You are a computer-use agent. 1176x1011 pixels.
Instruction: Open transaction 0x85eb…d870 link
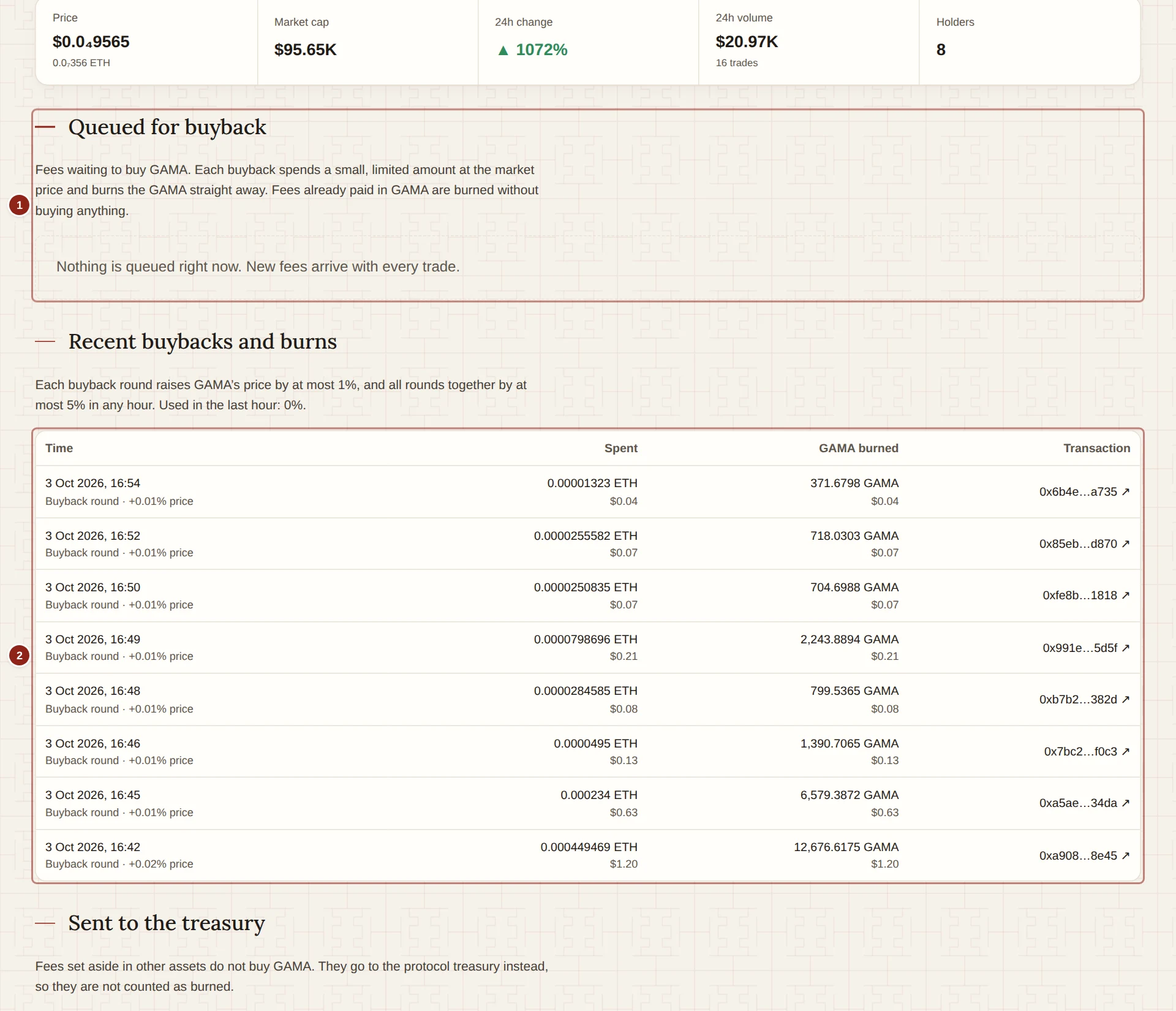click(1084, 543)
